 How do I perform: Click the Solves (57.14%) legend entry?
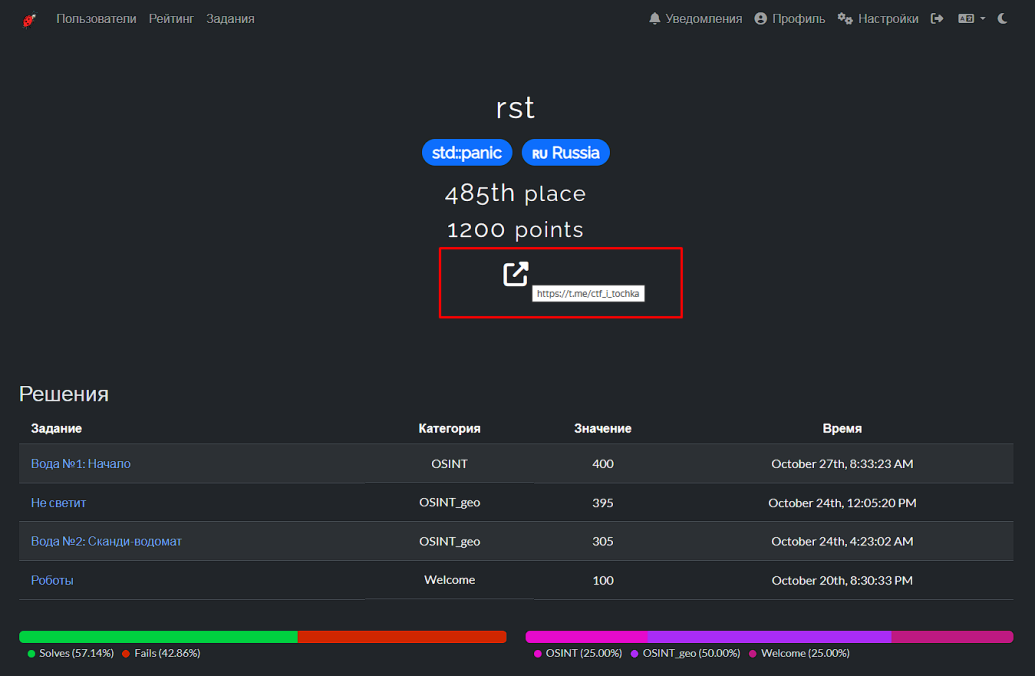point(71,653)
